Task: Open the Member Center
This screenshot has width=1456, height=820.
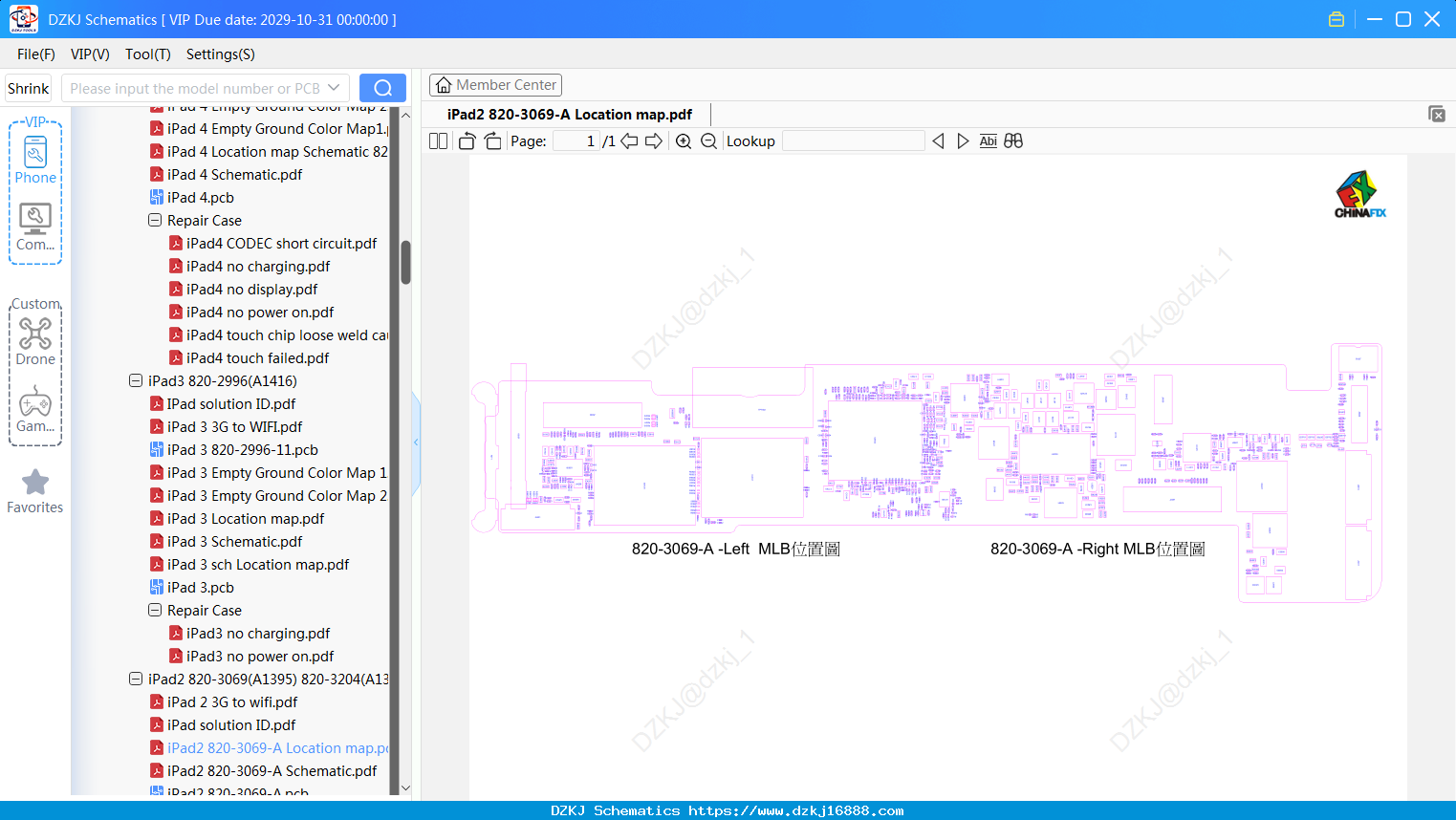Action: [495, 85]
